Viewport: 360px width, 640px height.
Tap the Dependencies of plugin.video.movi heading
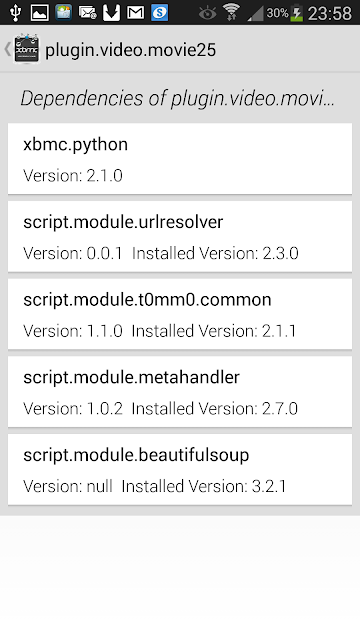coord(178,98)
